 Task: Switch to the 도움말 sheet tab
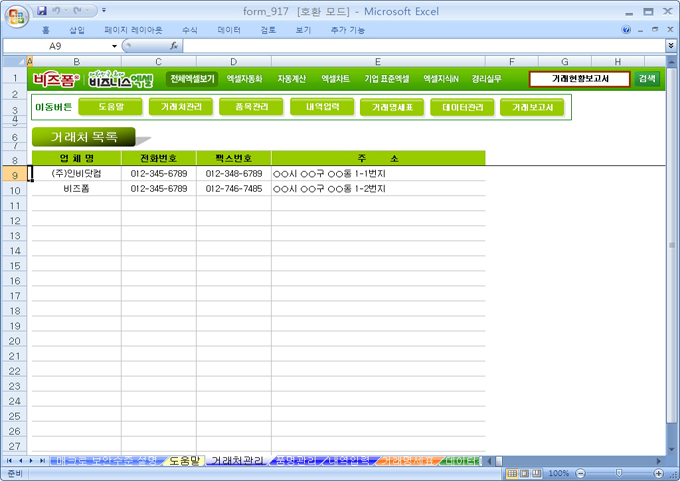click(184, 461)
